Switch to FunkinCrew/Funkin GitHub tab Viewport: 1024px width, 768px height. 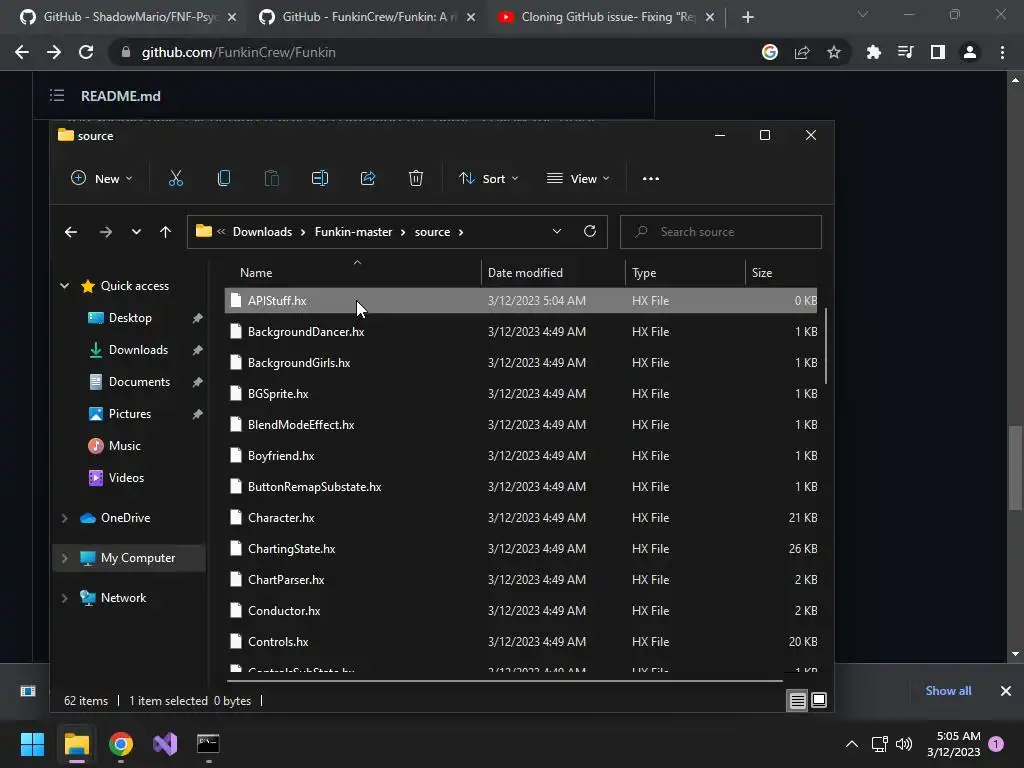tap(366, 17)
